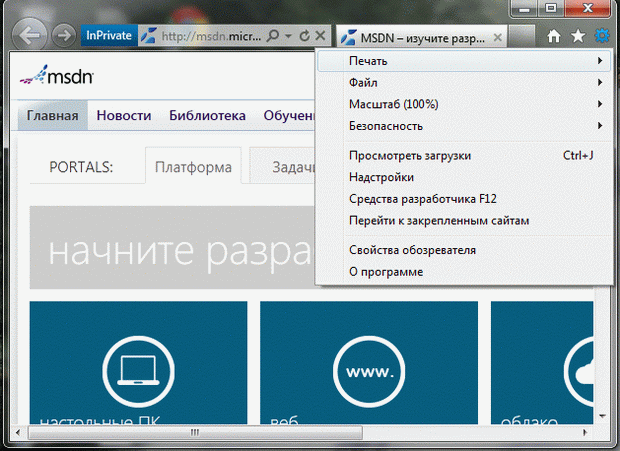Close the MSDN tab with its X
This screenshot has width=620, height=451.
coord(498,38)
